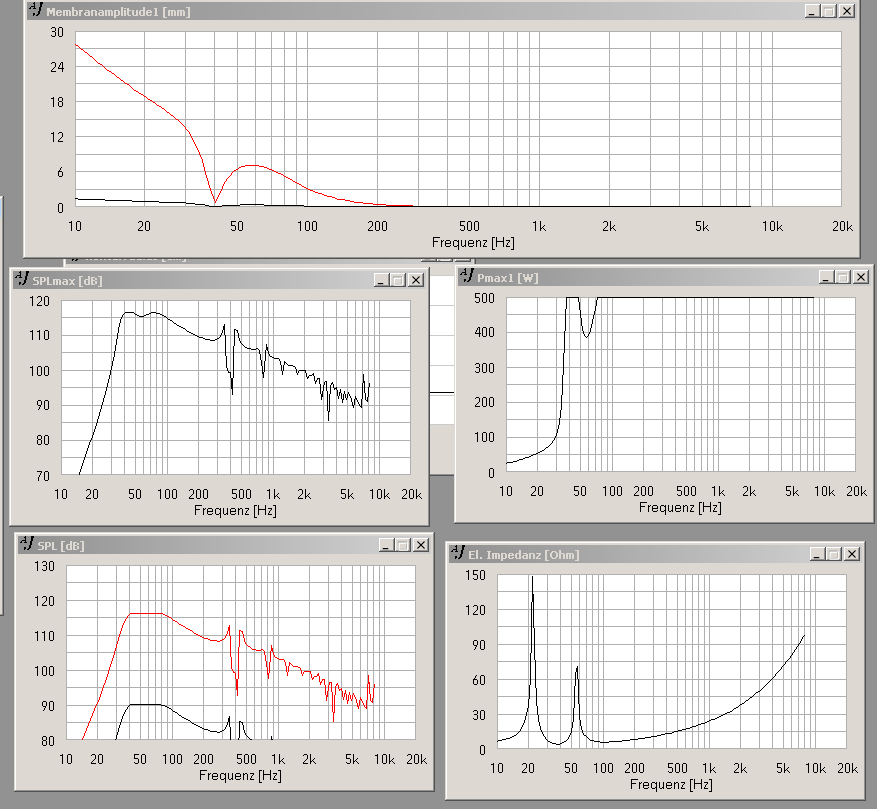Image resolution: width=877 pixels, height=809 pixels.
Task: Click the El. Impedanz window title icon
Action: pyautogui.click(x=458, y=553)
